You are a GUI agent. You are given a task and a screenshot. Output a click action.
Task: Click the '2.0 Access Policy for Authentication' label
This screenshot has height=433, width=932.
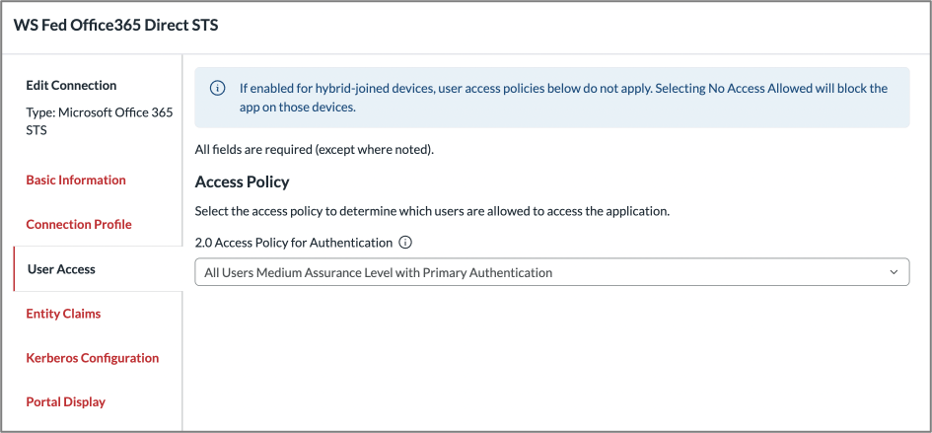pyautogui.click(x=294, y=243)
